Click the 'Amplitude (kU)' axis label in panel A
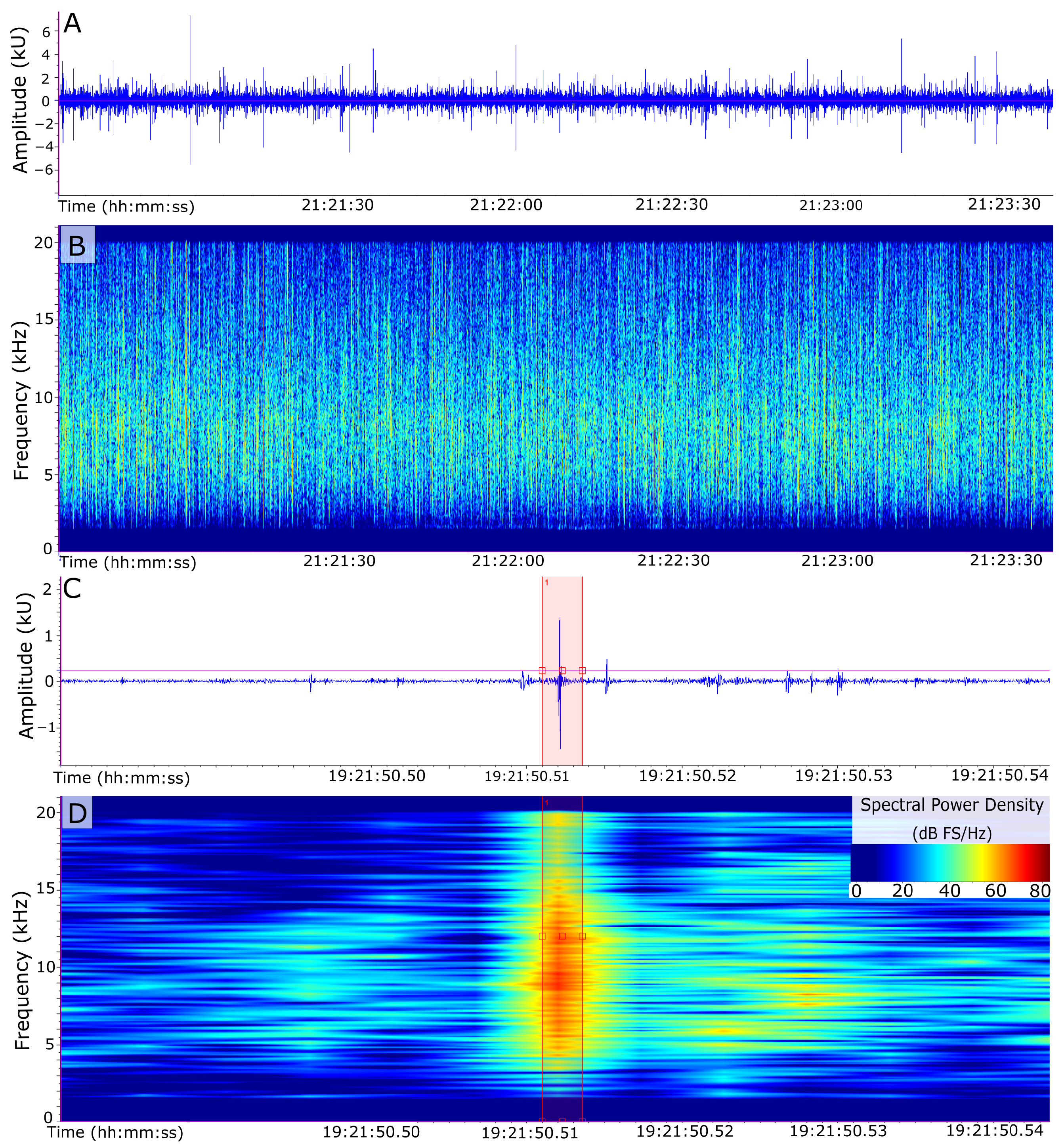This screenshot has height=1147, width=1064. click(20, 99)
